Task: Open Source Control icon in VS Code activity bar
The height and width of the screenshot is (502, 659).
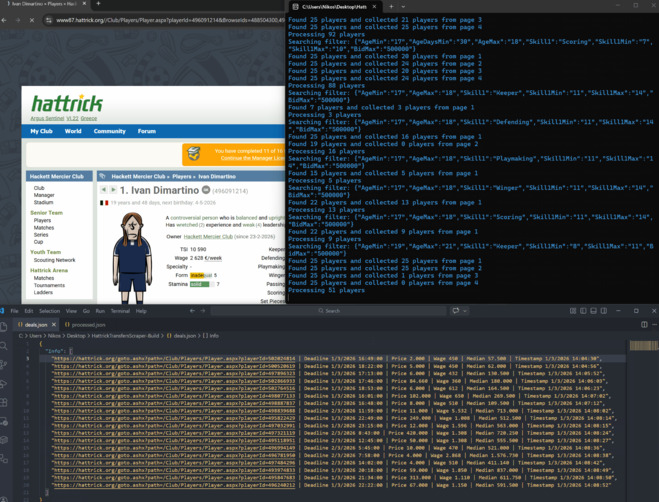Action: pos(3,365)
